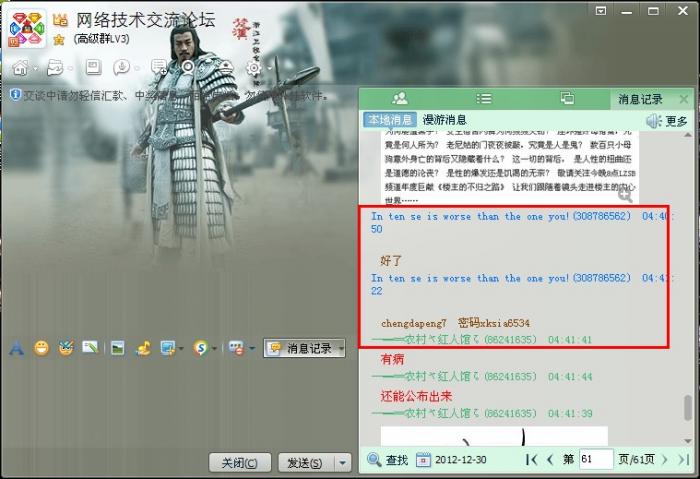700x479 pixels.
Task: Click the circular search icon in top toolbar
Action: tap(188, 67)
